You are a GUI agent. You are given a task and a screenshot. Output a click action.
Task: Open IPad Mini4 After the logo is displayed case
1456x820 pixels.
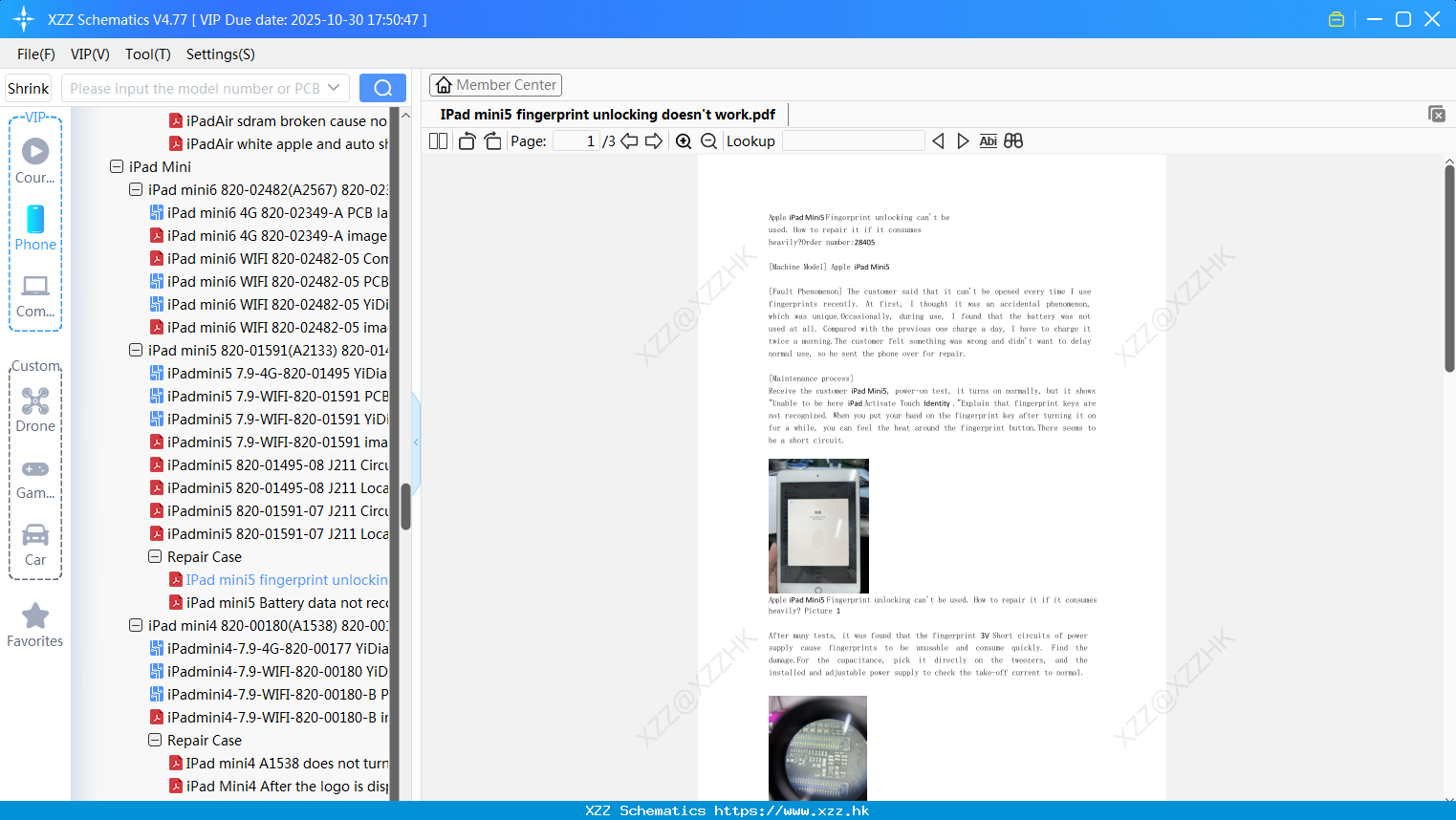[x=278, y=786]
